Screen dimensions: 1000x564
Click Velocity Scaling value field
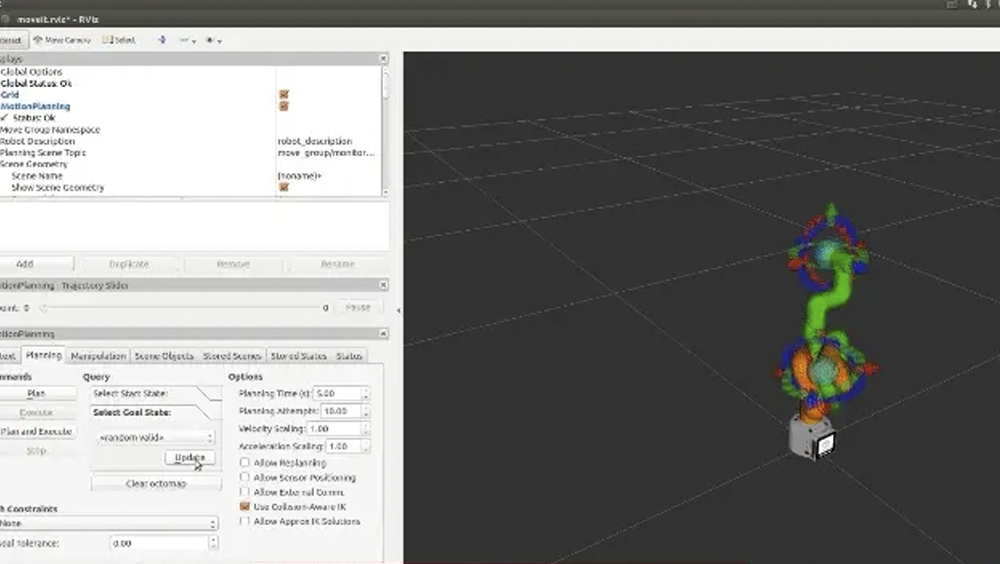334,429
